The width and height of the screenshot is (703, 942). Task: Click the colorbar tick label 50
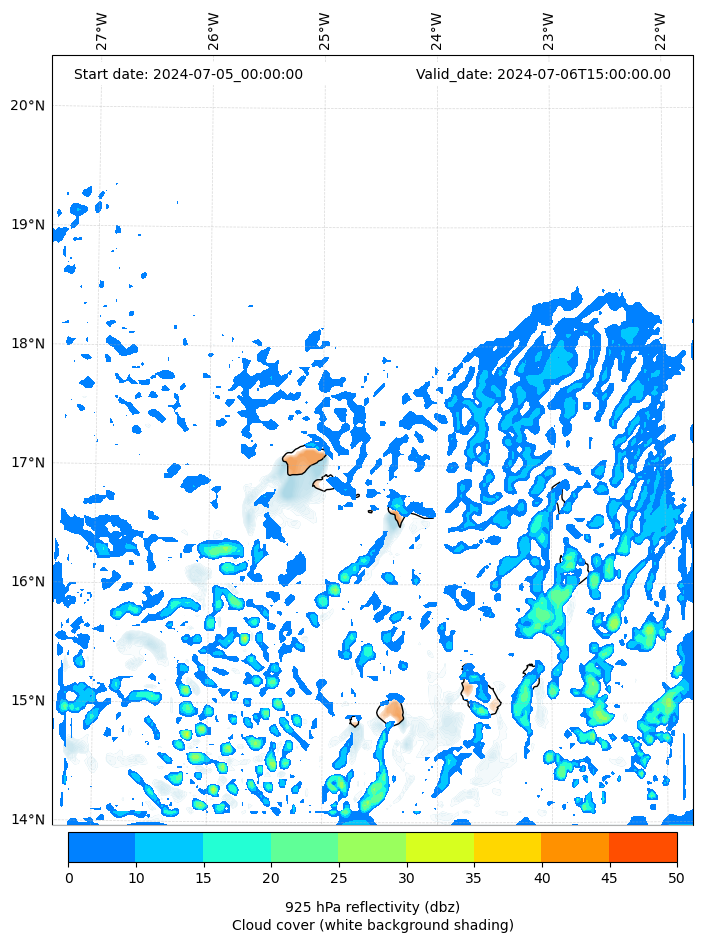[x=677, y=878]
